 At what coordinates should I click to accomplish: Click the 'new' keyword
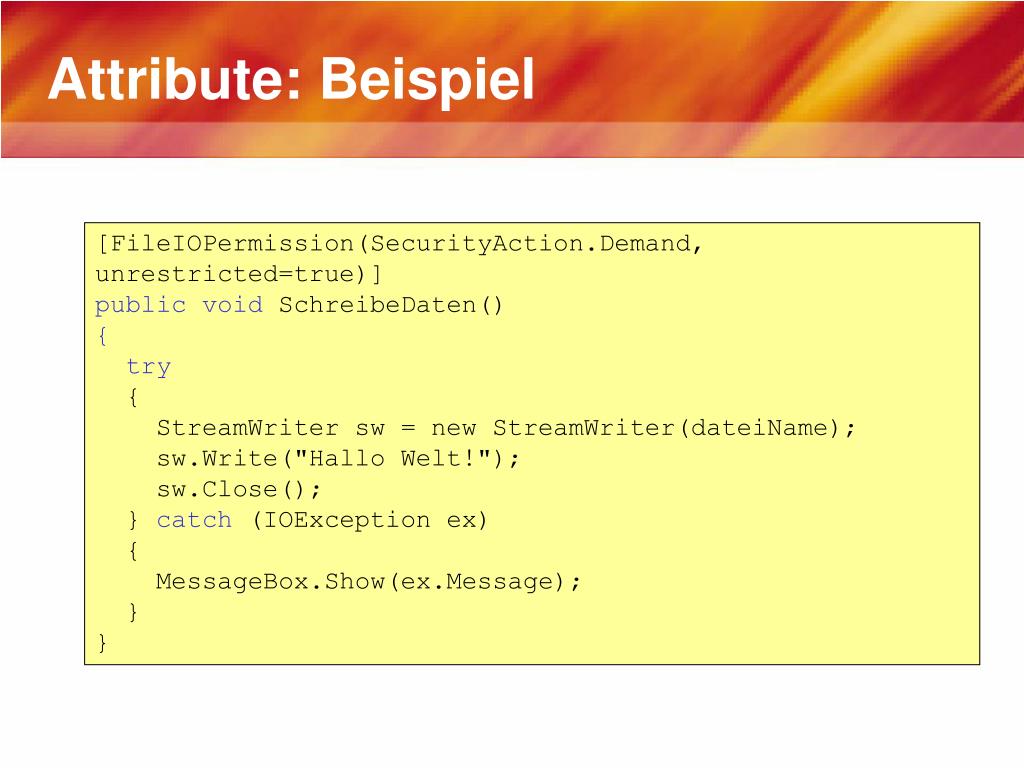pos(453,429)
